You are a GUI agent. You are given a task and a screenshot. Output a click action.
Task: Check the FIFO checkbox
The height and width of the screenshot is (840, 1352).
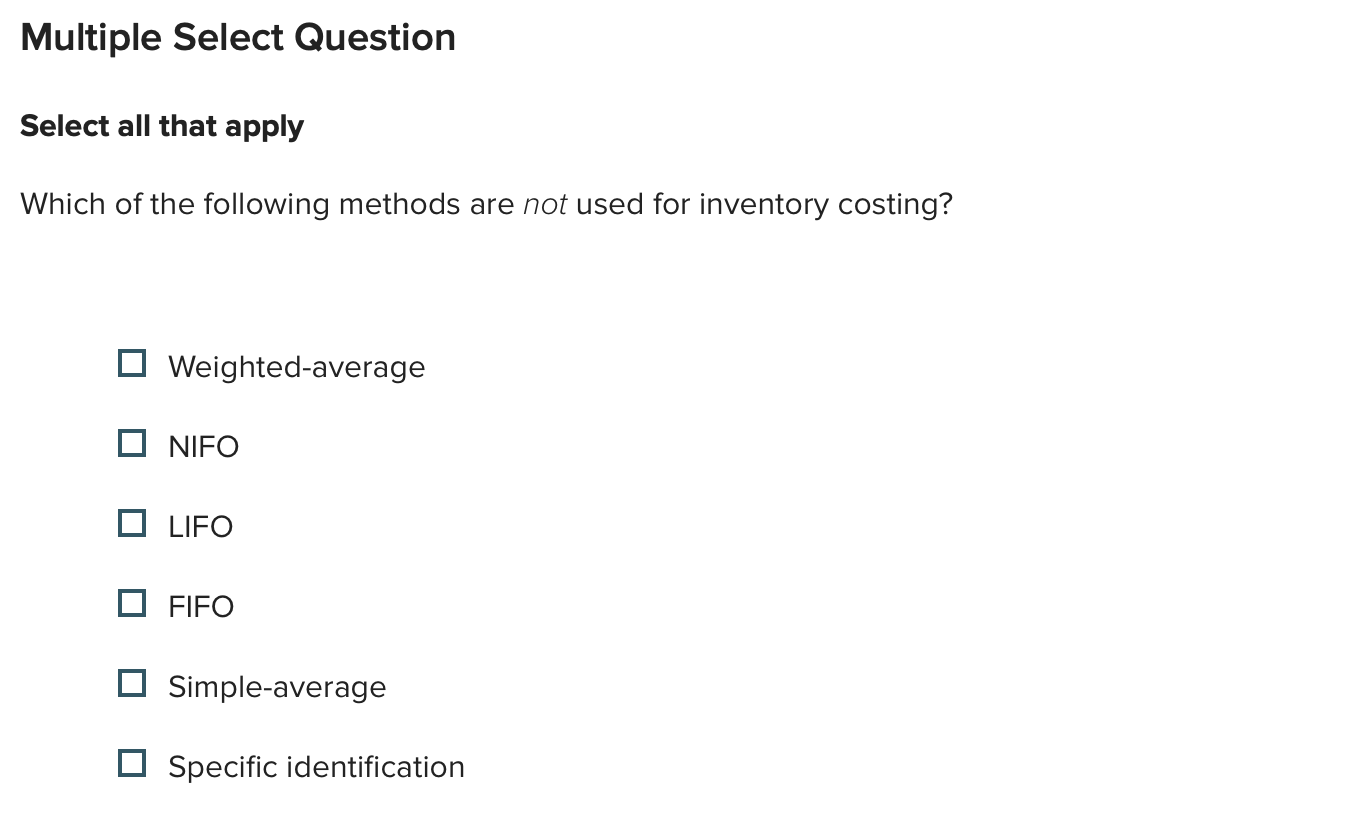click(131, 602)
